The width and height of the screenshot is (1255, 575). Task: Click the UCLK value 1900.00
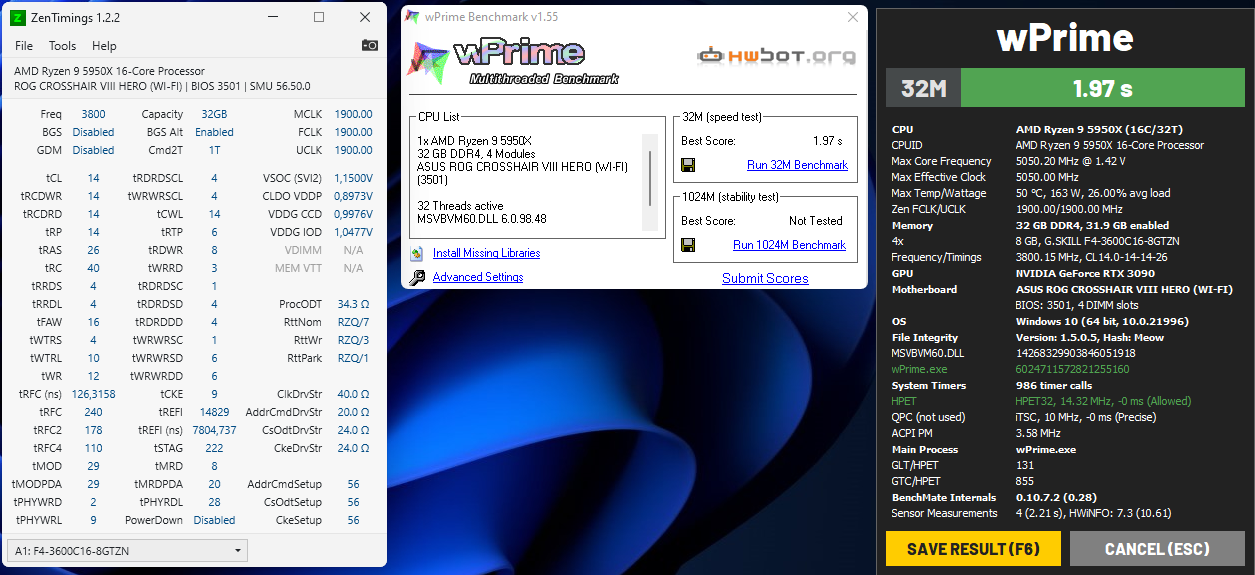pos(353,150)
